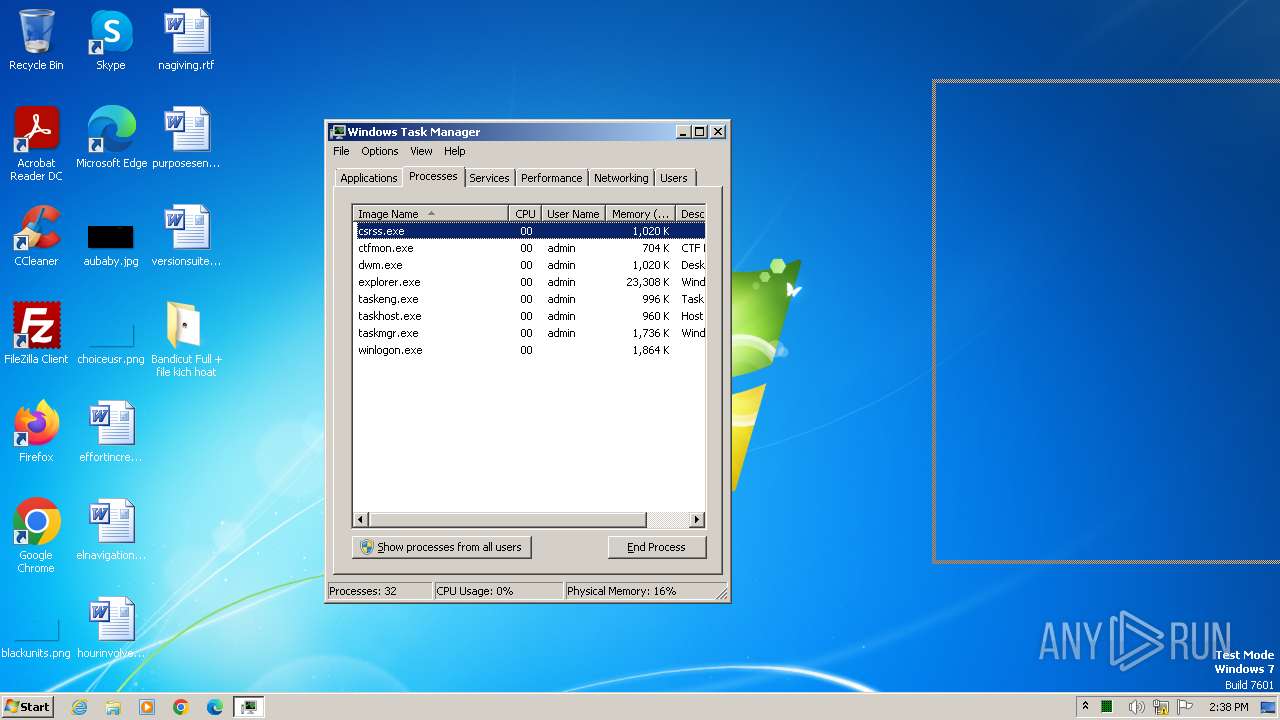
Task: Open the Skype desktop shortcut
Action: coord(110,40)
